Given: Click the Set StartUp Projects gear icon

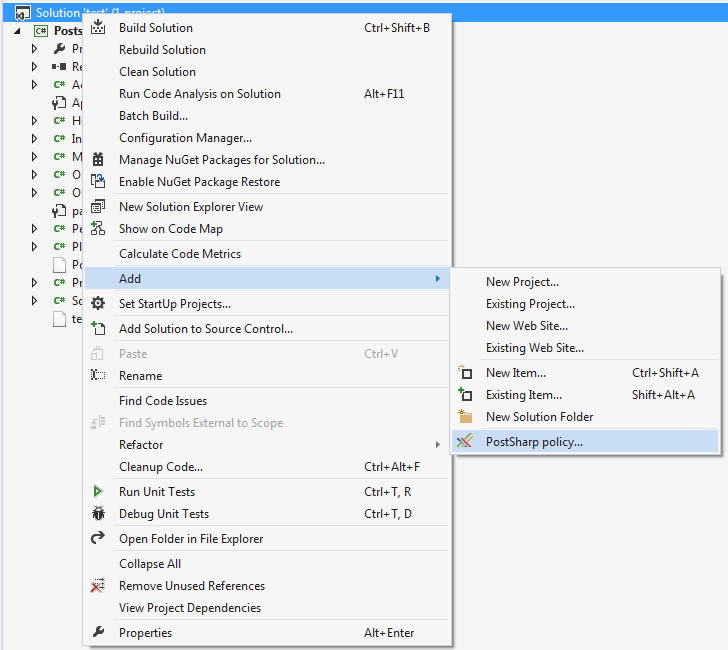Looking at the screenshot, I should [x=98, y=304].
